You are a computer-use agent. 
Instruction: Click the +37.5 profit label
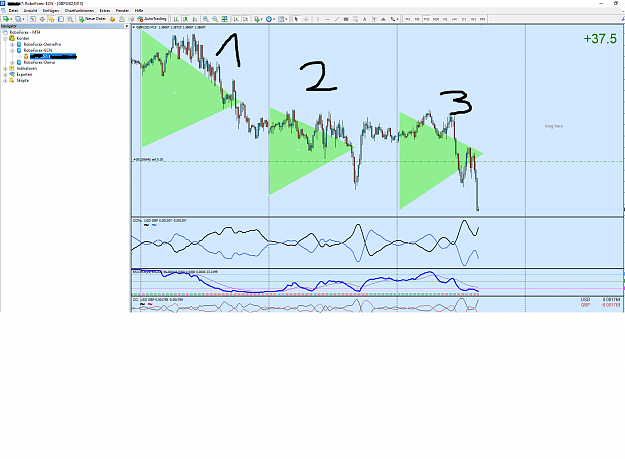coord(600,39)
